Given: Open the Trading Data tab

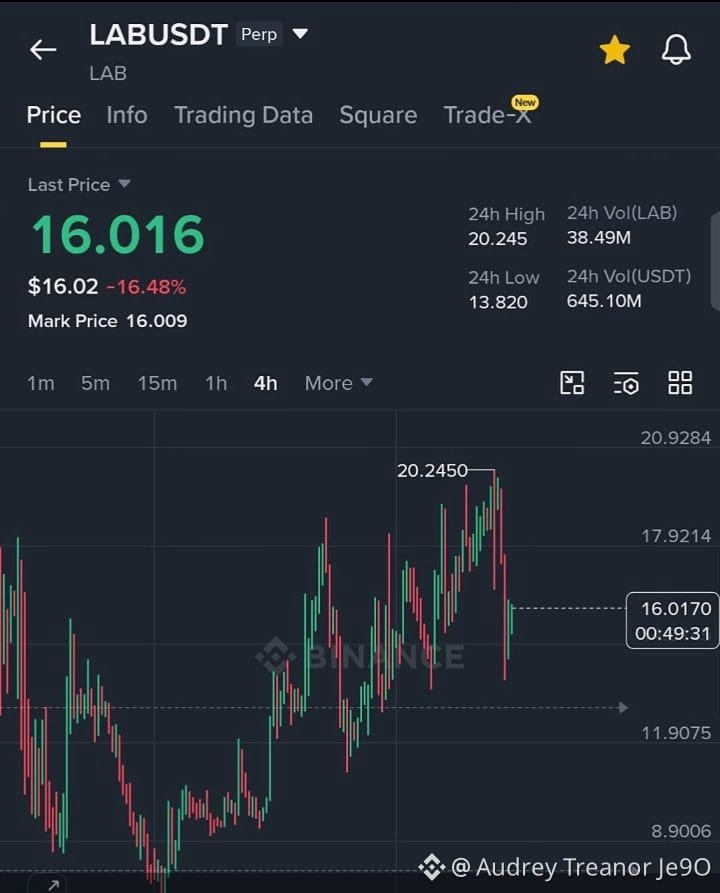Looking at the screenshot, I should point(243,115).
